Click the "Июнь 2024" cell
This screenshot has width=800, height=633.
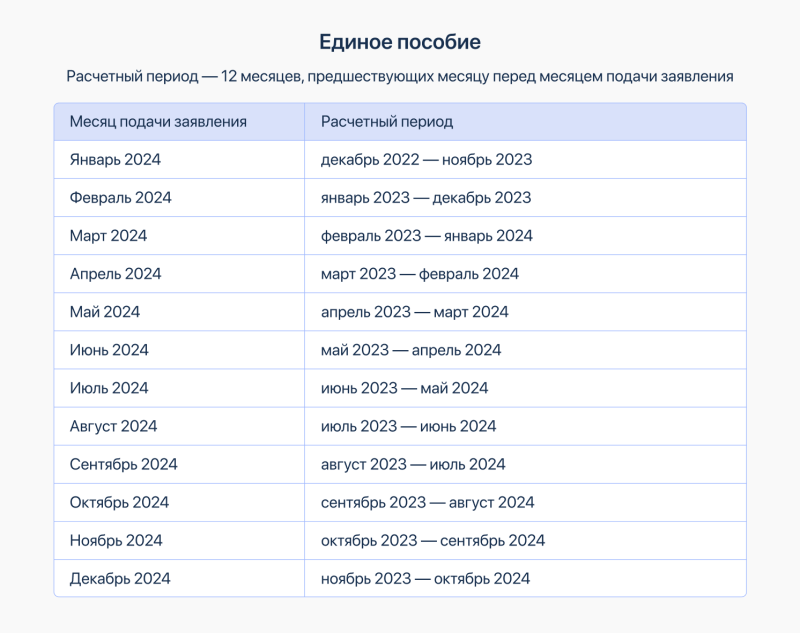pos(109,350)
